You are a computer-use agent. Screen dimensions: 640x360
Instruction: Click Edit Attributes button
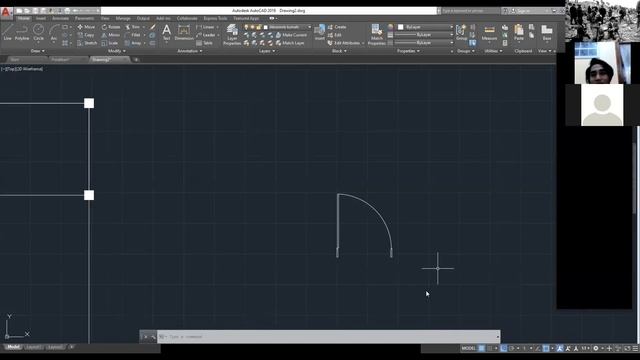[346, 43]
